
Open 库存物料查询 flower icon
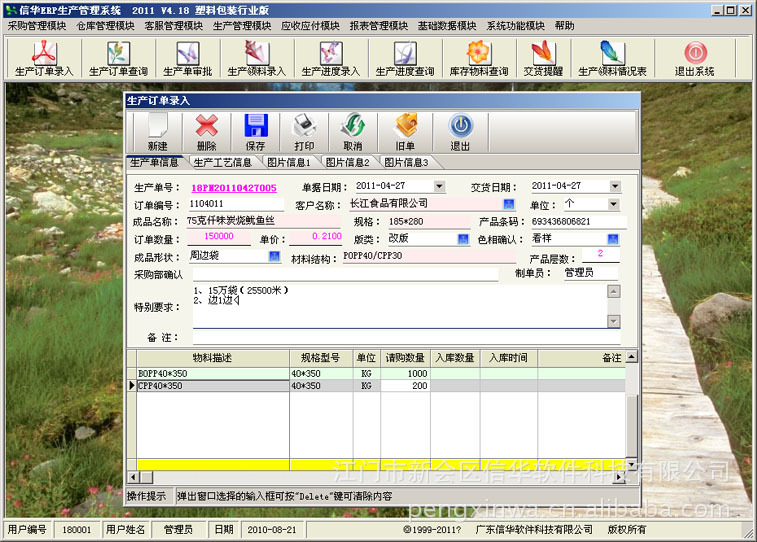(479, 58)
